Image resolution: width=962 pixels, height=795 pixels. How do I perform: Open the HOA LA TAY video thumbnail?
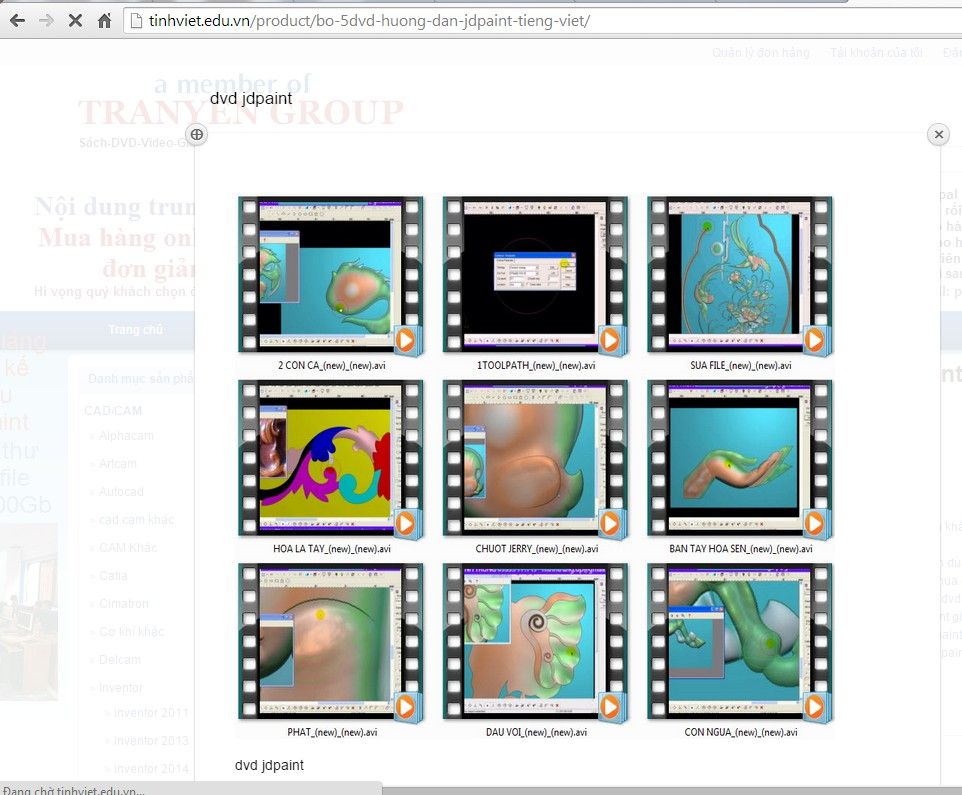[331, 458]
